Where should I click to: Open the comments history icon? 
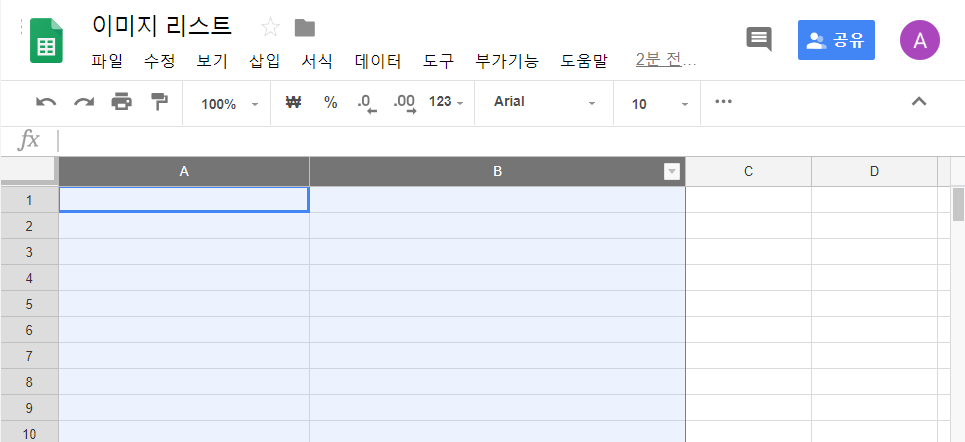pyautogui.click(x=759, y=40)
